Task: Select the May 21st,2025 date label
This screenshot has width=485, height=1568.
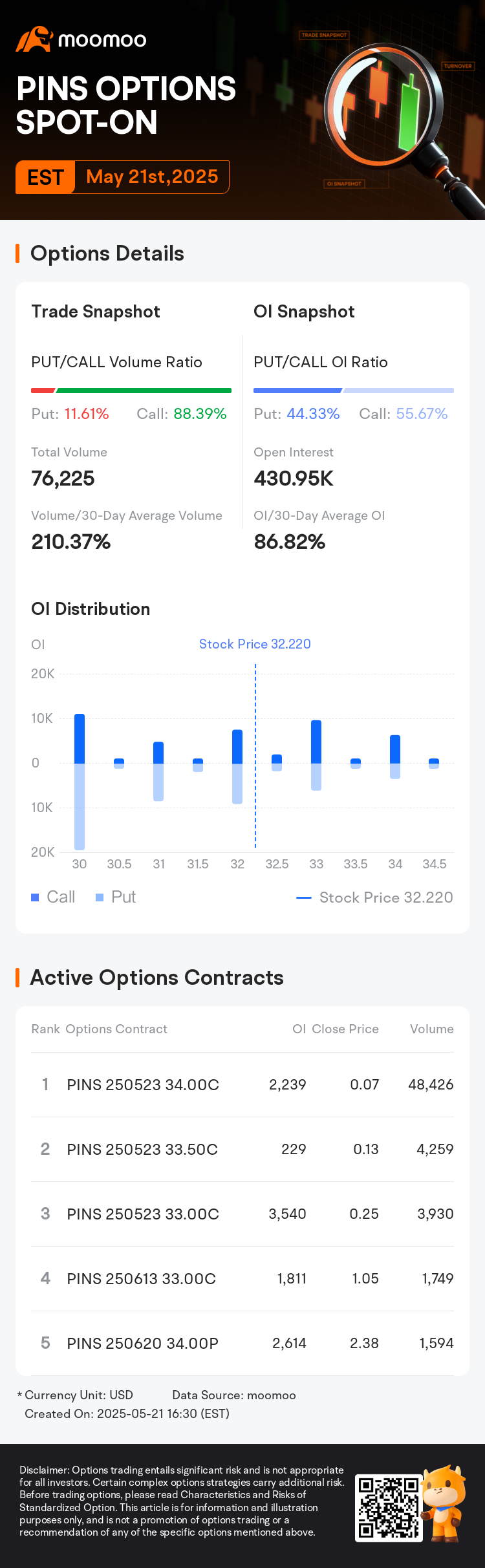Action: [x=152, y=177]
